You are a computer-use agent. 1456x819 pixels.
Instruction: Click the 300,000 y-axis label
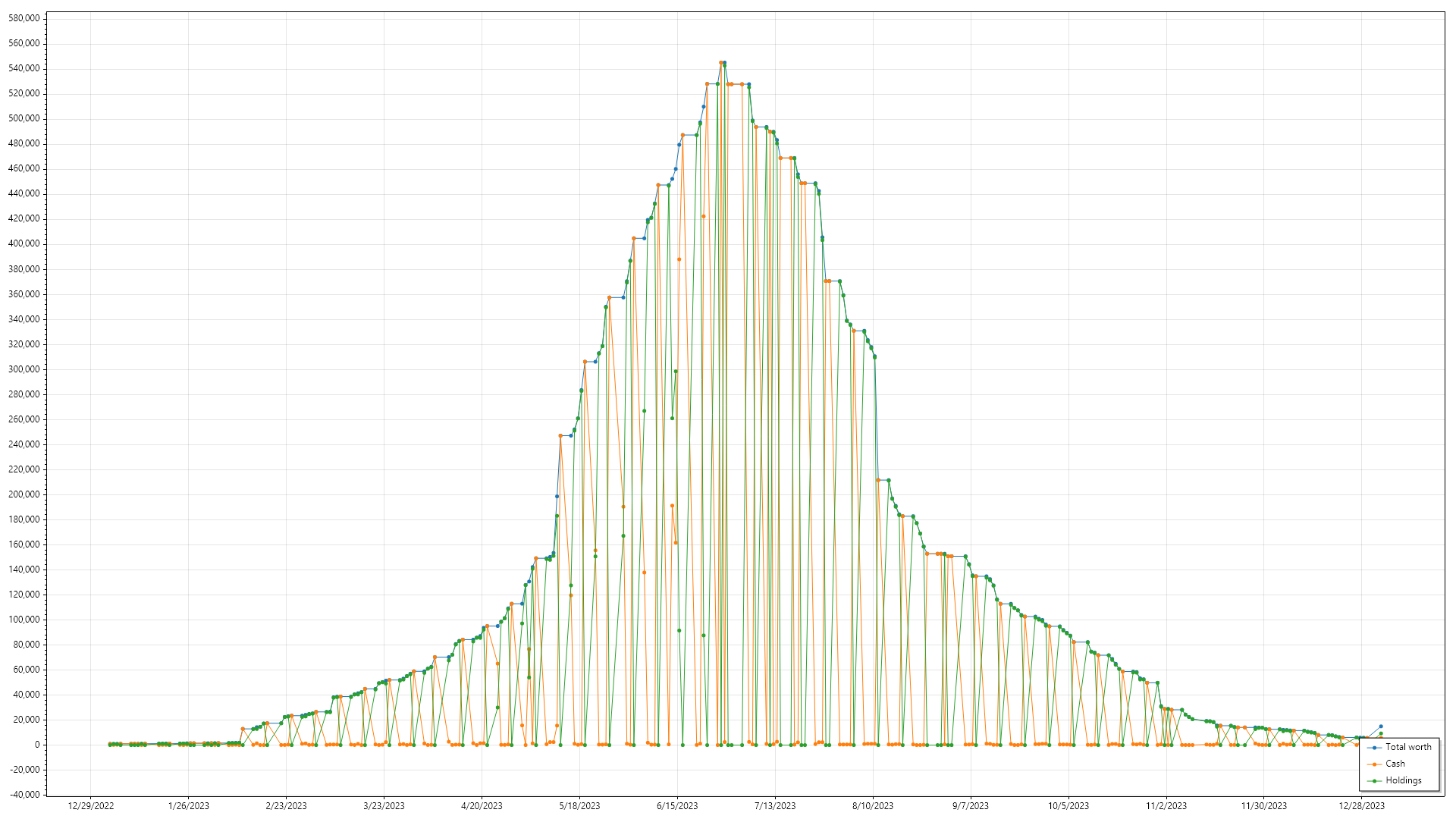tap(24, 369)
